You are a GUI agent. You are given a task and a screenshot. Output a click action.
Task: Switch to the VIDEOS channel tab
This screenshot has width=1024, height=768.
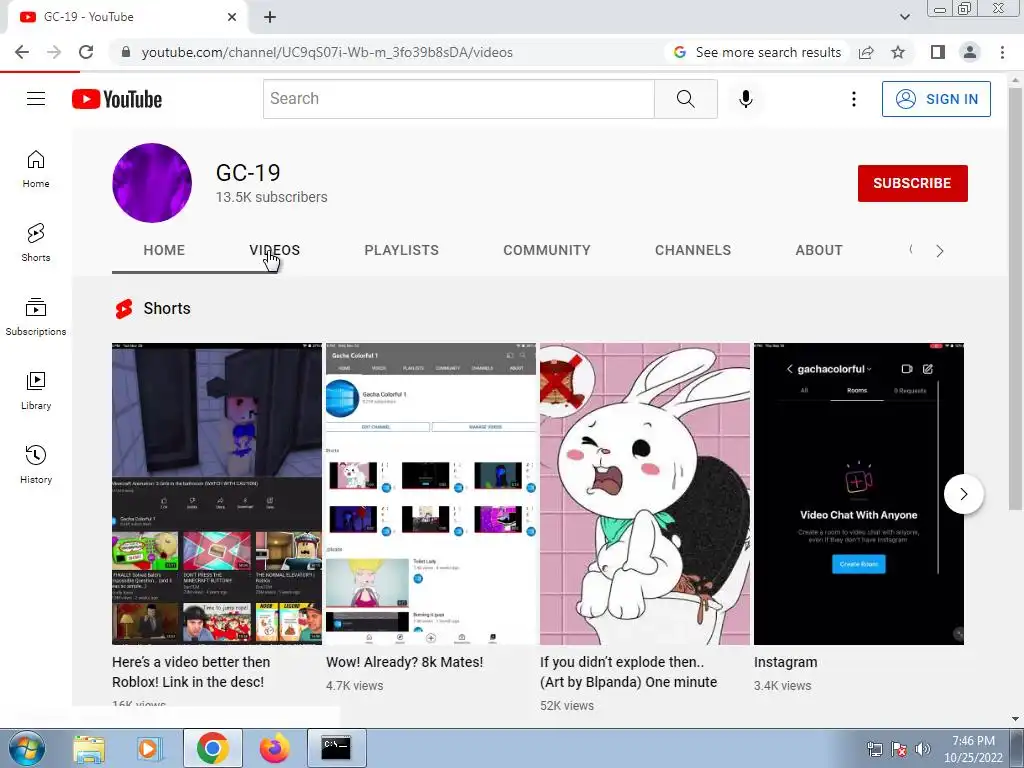(x=274, y=250)
